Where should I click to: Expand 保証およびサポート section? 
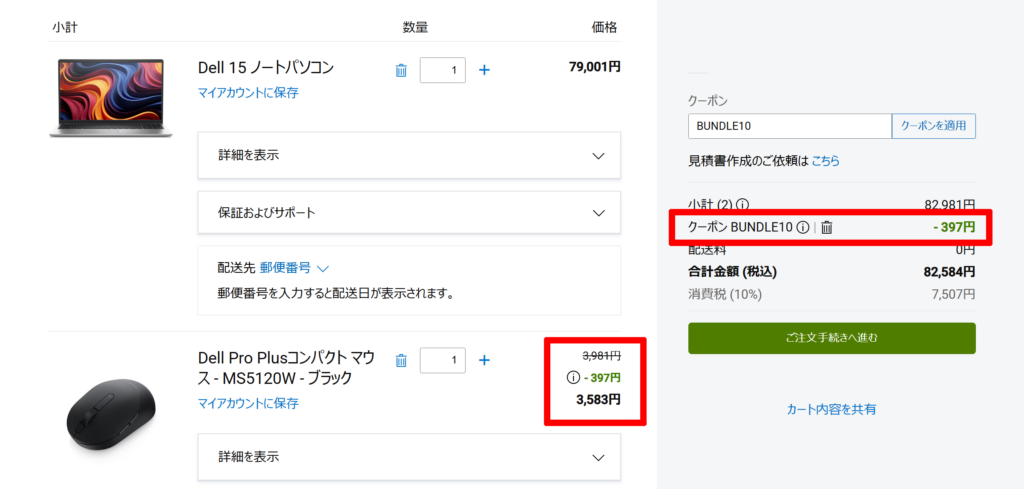click(x=409, y=213)
